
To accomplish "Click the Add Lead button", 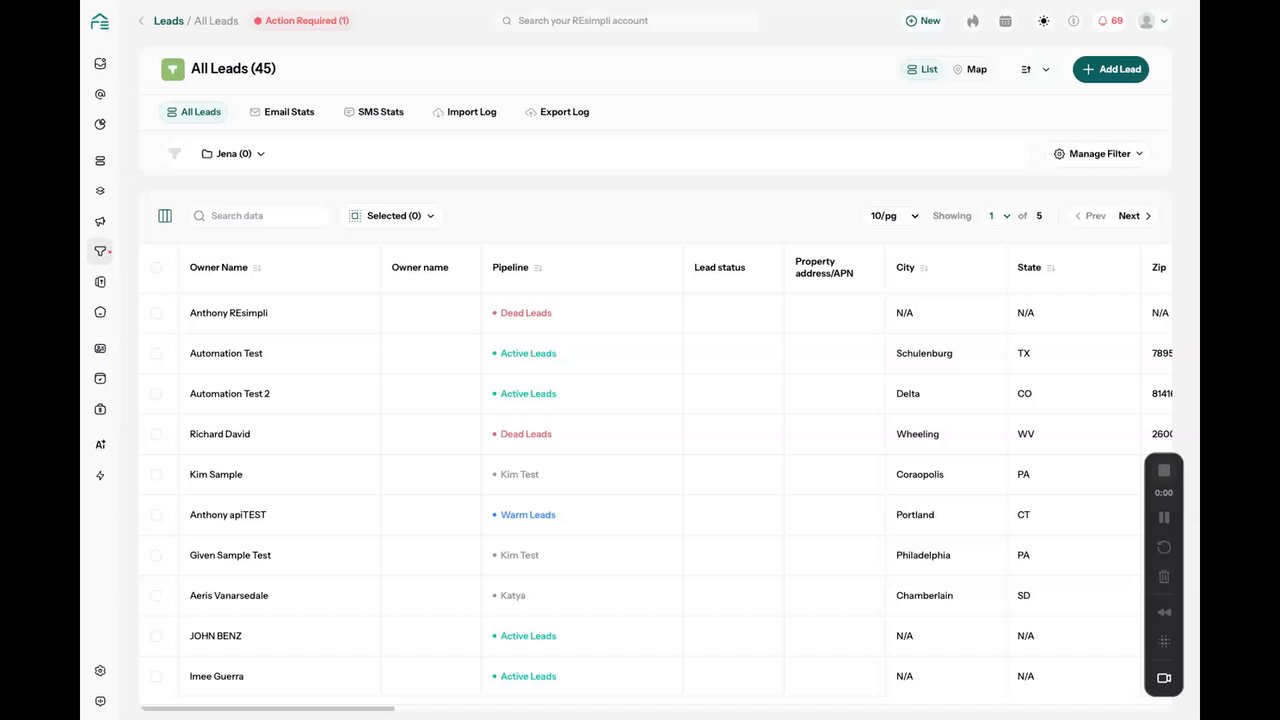I will point(1111,69).
